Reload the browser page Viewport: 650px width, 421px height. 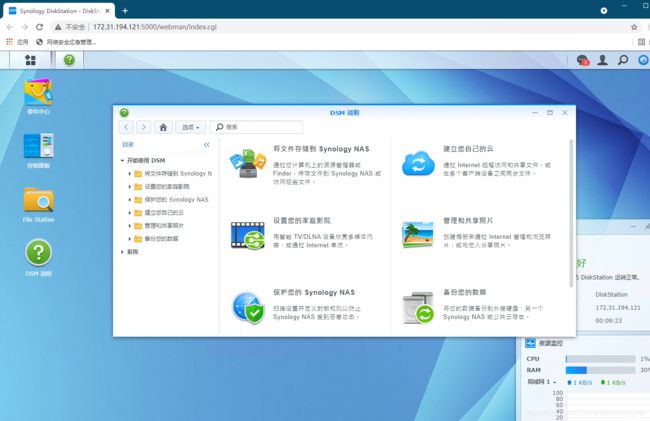click(39, 27)
